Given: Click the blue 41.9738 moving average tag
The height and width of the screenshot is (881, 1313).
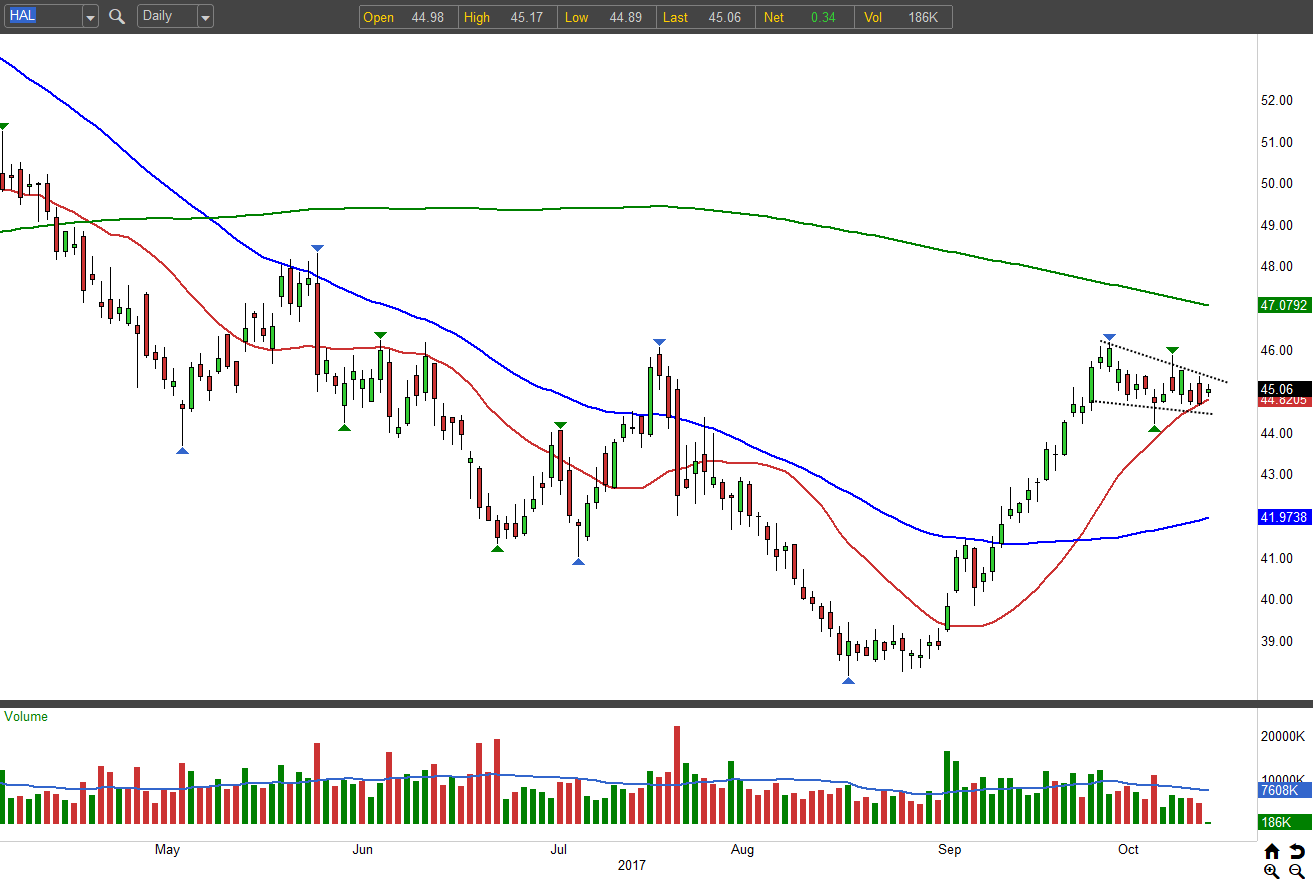Looking at the screenshot, I should tap(1284, 517).
